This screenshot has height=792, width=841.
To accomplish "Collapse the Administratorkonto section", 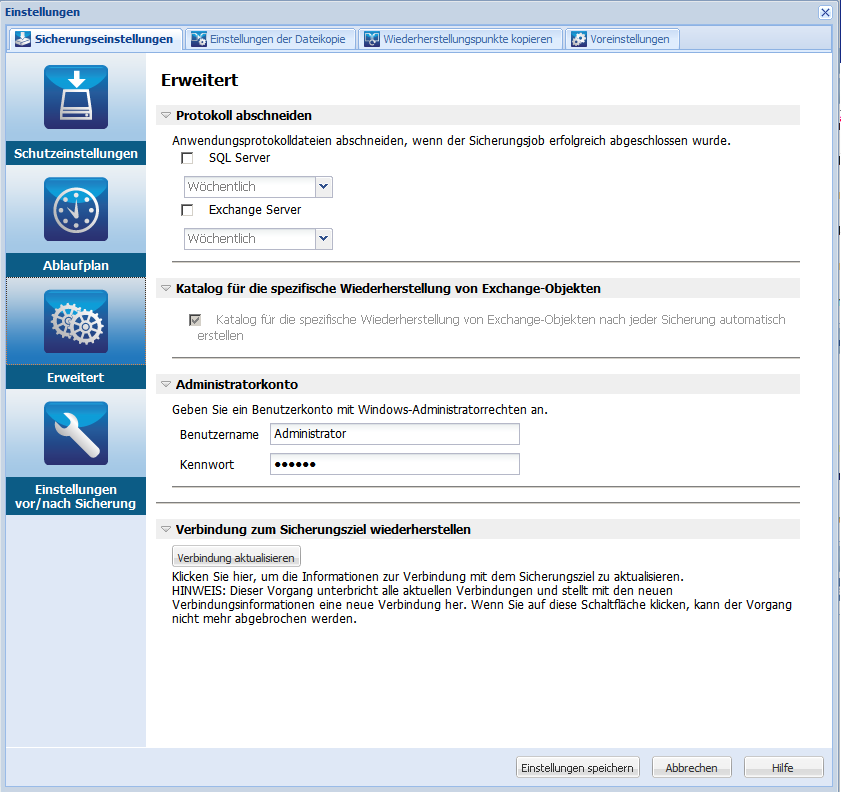I will tap(166, 384).
